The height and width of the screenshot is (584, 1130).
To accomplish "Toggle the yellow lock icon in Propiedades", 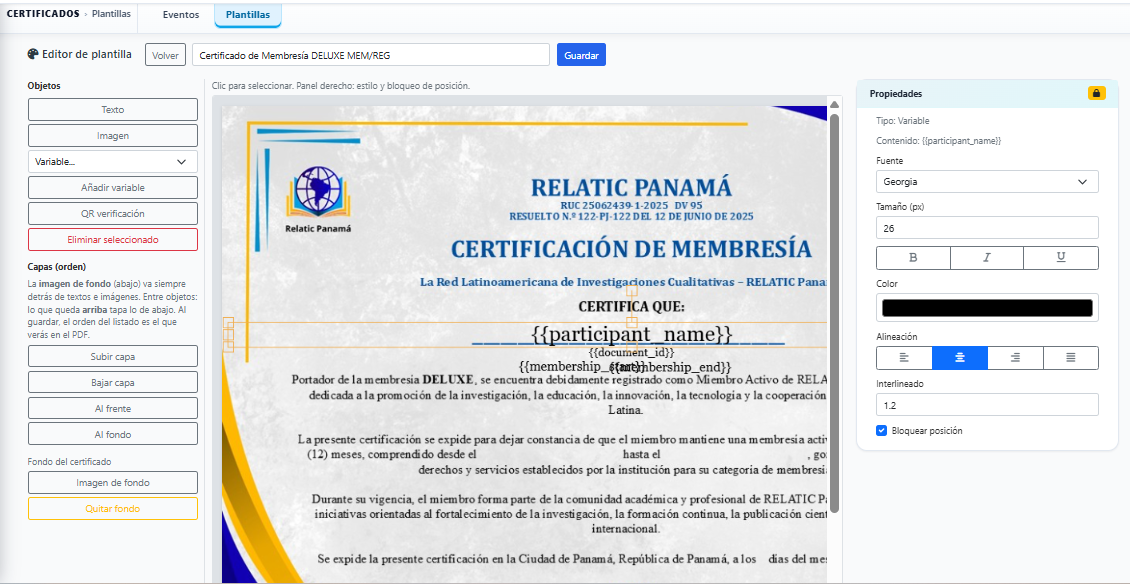I will pyautogui.click(x=1096, y=93).
